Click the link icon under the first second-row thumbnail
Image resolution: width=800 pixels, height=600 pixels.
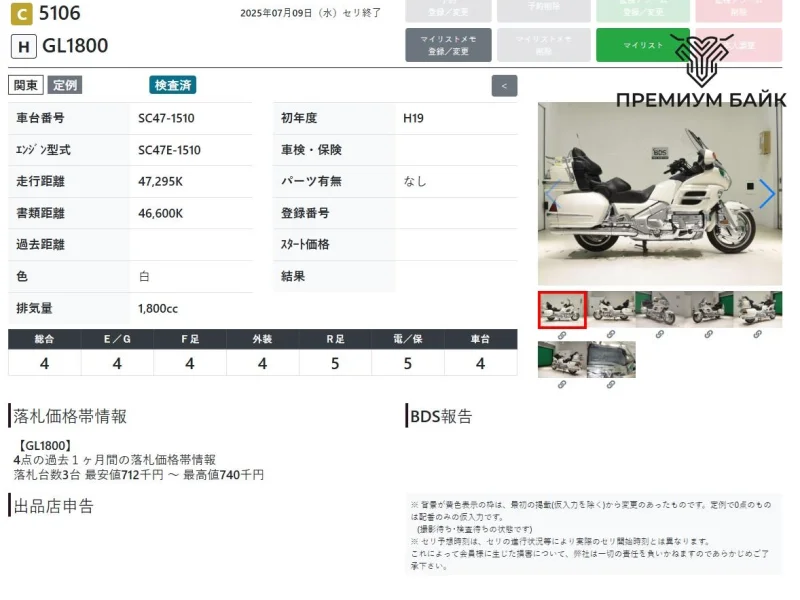click(562, 384)
